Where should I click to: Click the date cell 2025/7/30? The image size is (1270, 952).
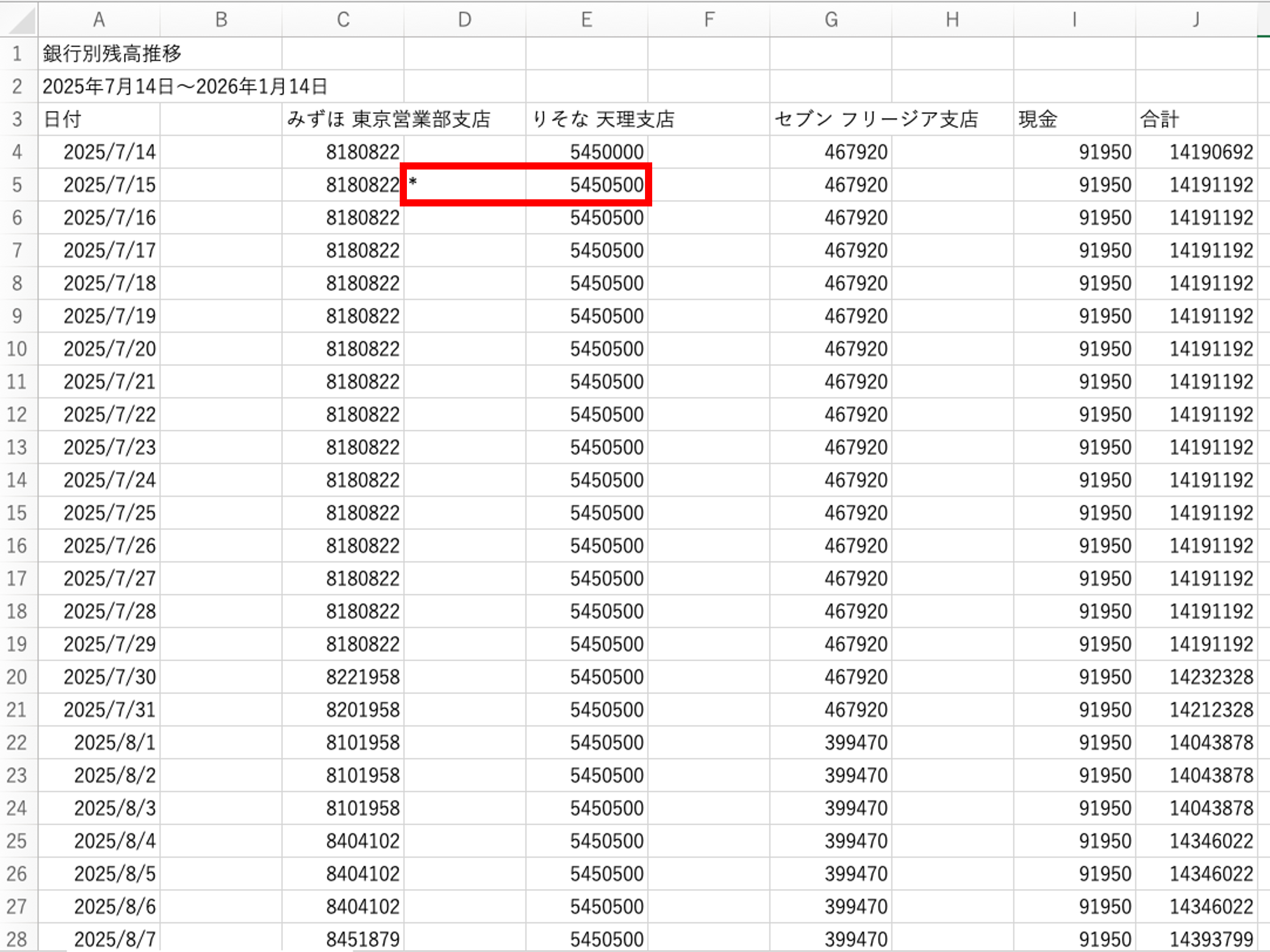pyautogui.click(x=109, y=677)
